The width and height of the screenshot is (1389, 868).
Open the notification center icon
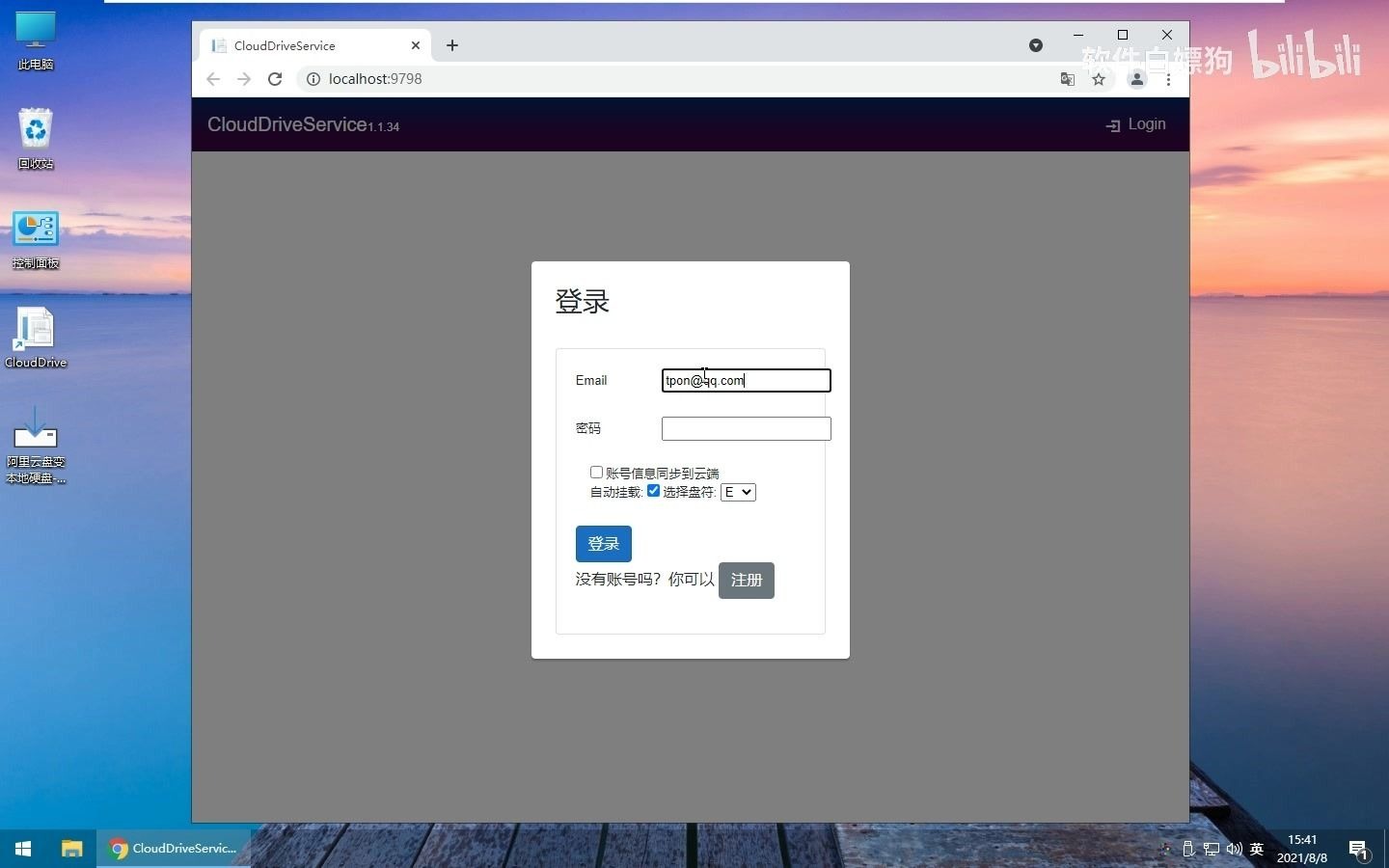(1358, 850)
